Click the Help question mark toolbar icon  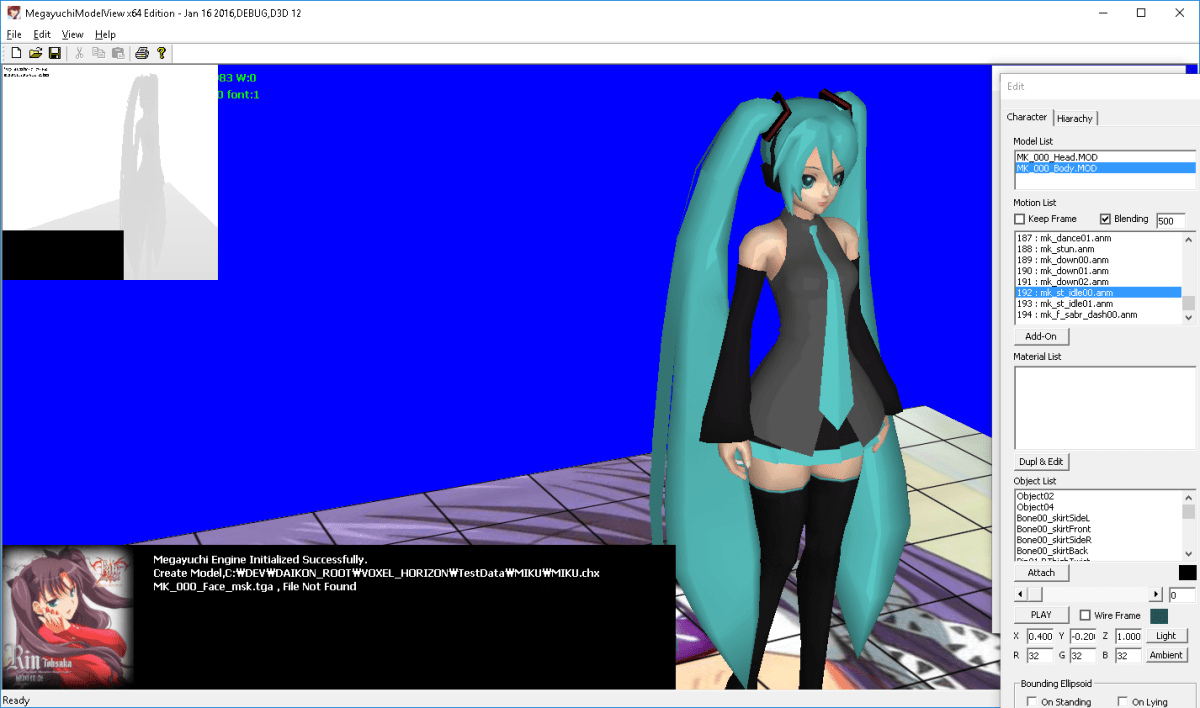[161, 53]
